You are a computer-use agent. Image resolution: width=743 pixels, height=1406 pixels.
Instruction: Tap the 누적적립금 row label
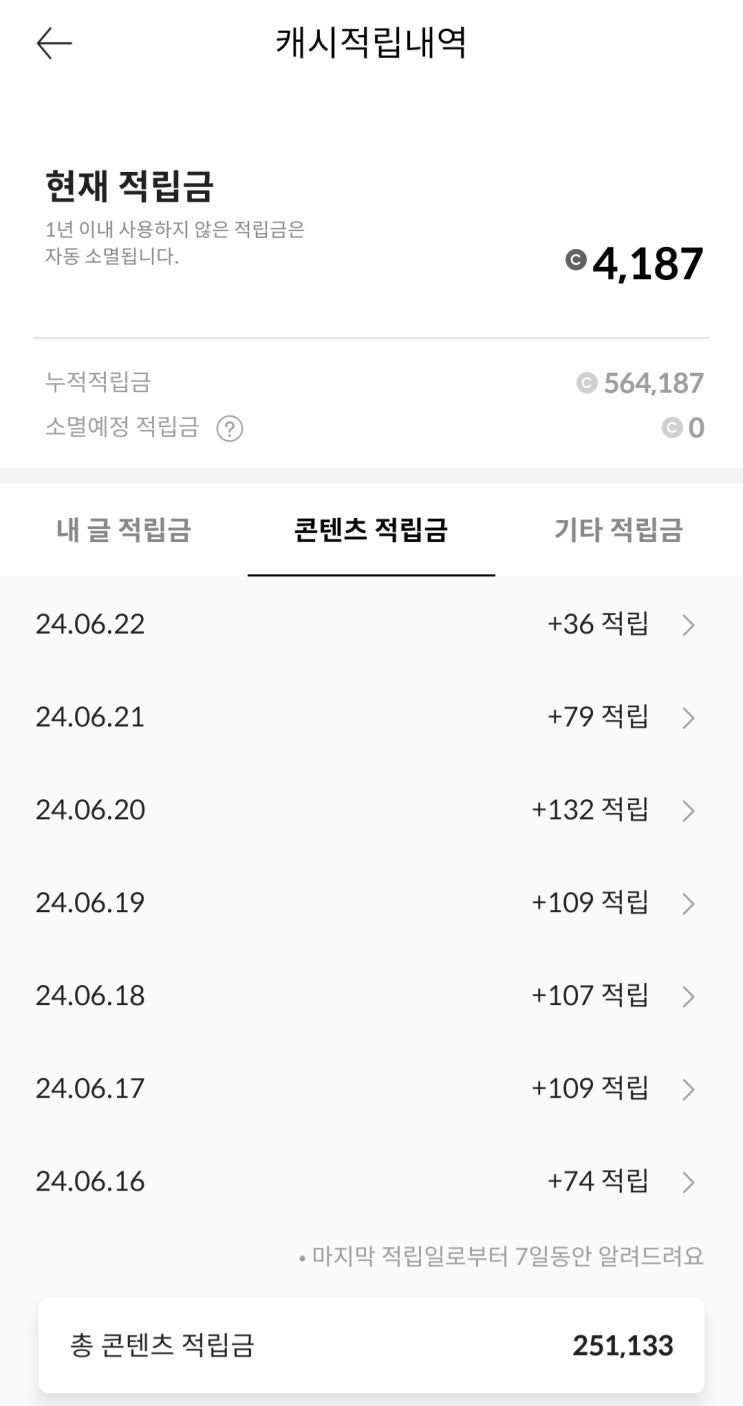(x=98, y=382)
